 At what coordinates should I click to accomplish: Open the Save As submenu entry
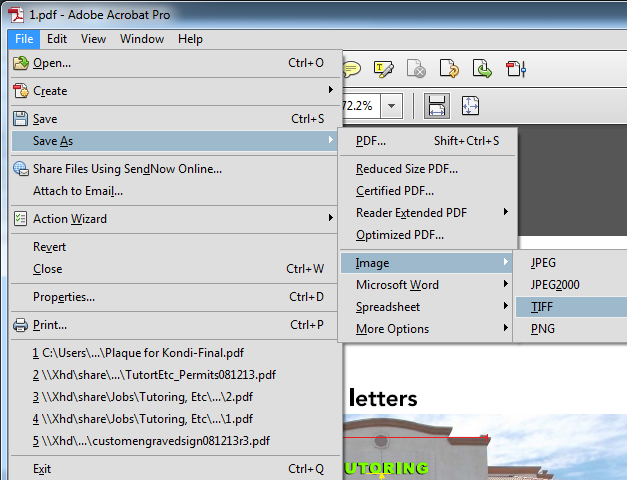tap(174, 141)
